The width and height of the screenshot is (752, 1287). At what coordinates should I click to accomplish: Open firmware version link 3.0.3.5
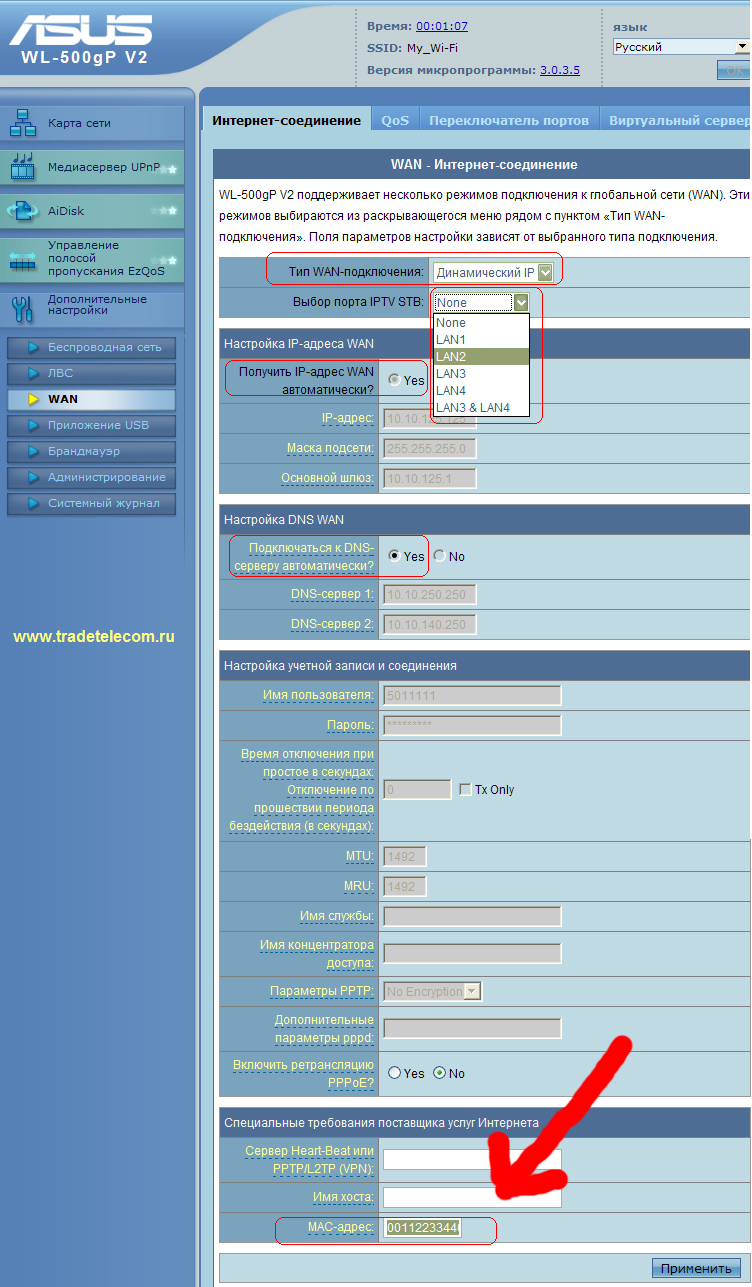(x=560, y=70)
